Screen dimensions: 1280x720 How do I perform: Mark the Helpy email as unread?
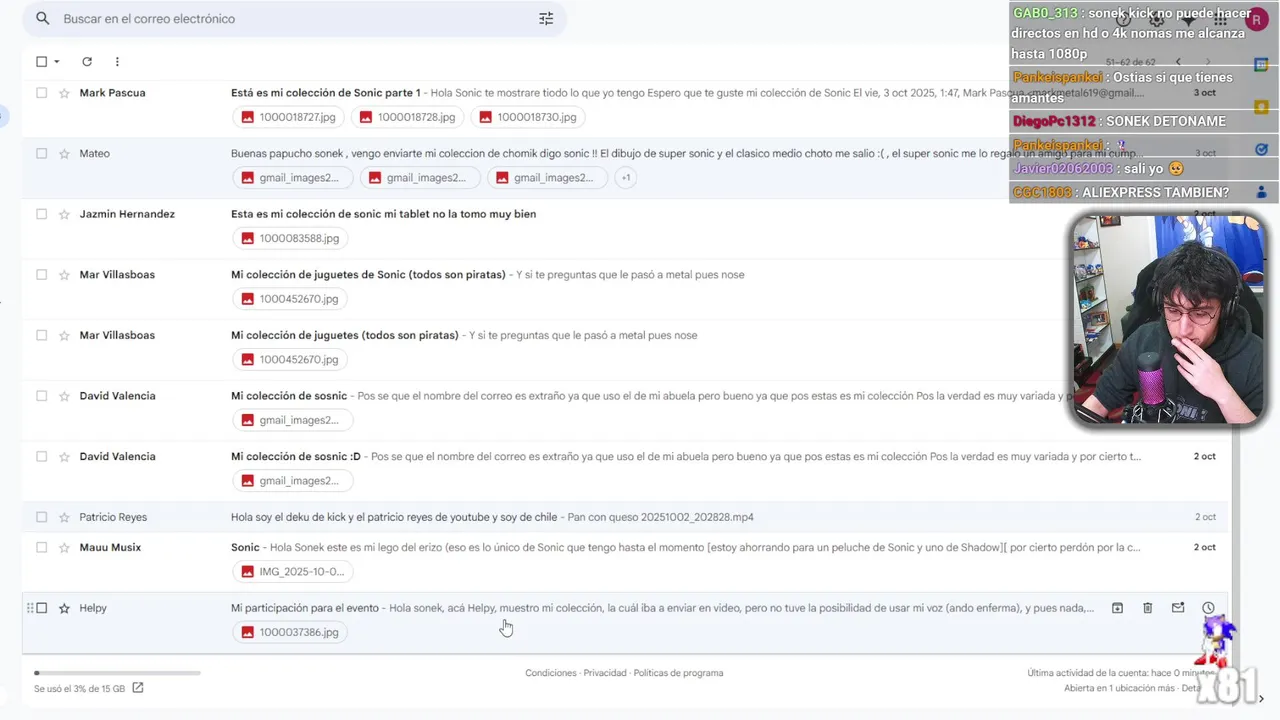[1178, 608]
